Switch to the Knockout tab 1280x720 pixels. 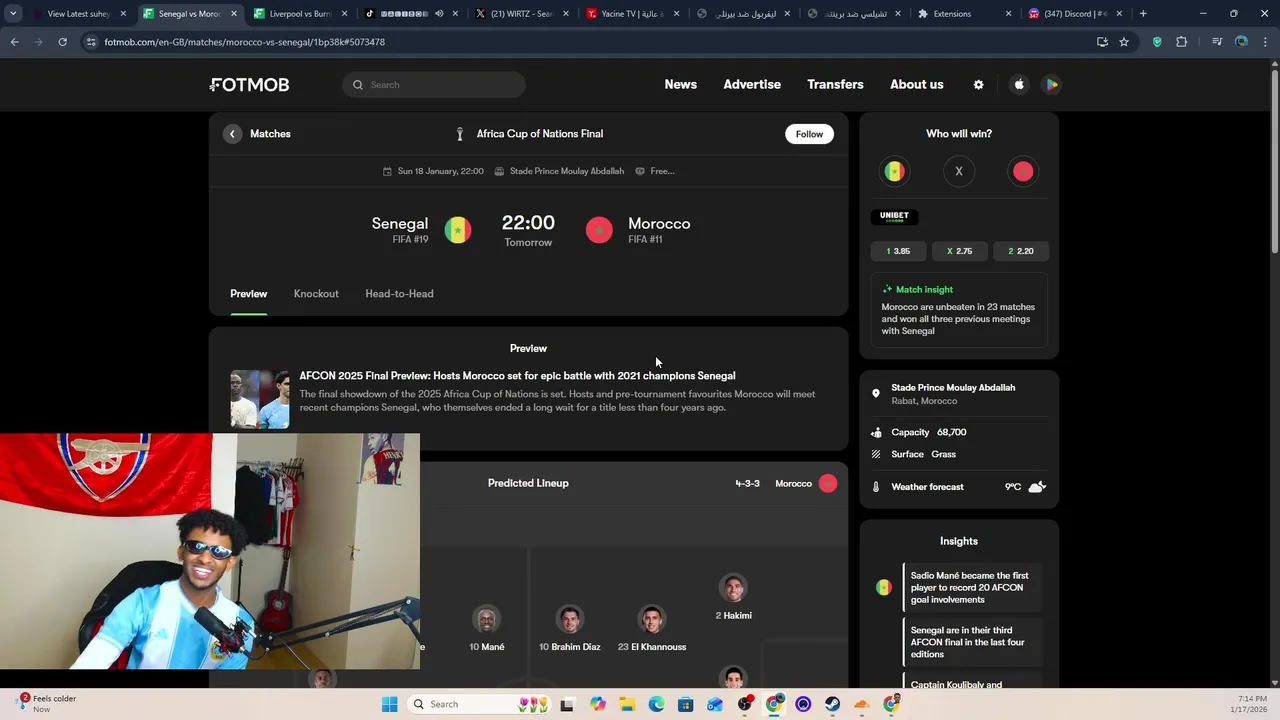(316, 294)
